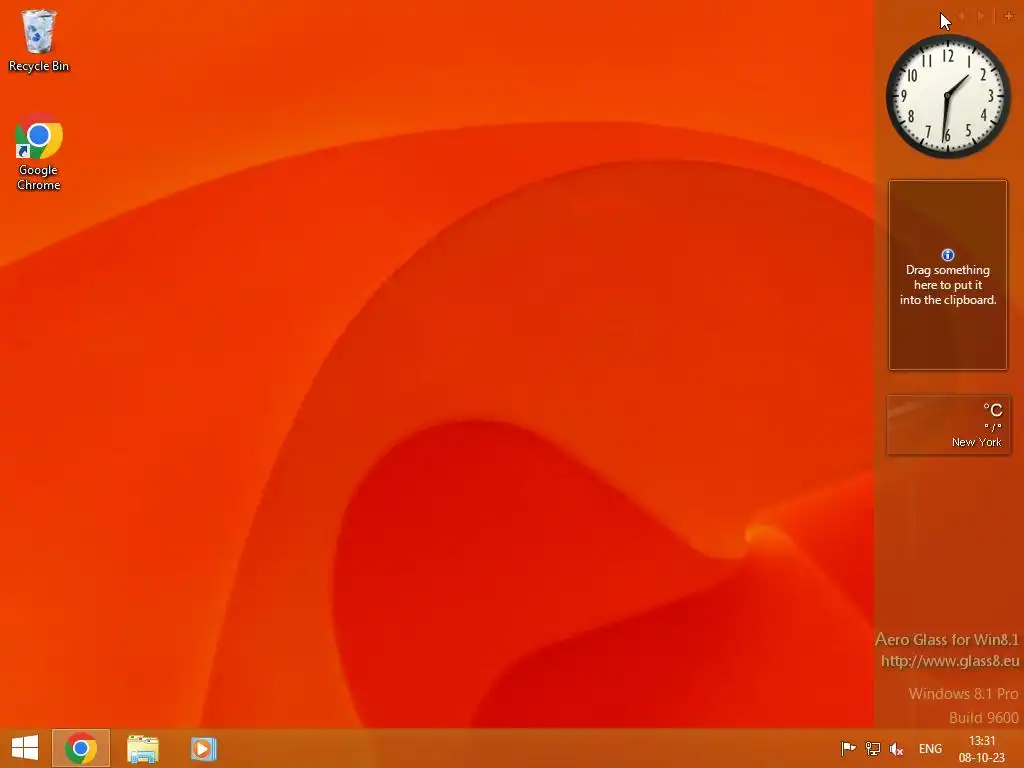
Task: Select the Google Chrome desktop shortcut
Action: [x=39, y=152]
